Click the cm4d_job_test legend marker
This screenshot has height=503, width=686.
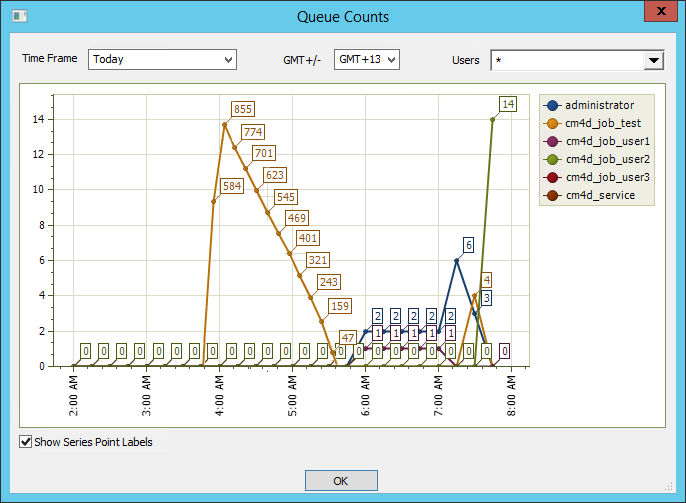pos(552,123)
